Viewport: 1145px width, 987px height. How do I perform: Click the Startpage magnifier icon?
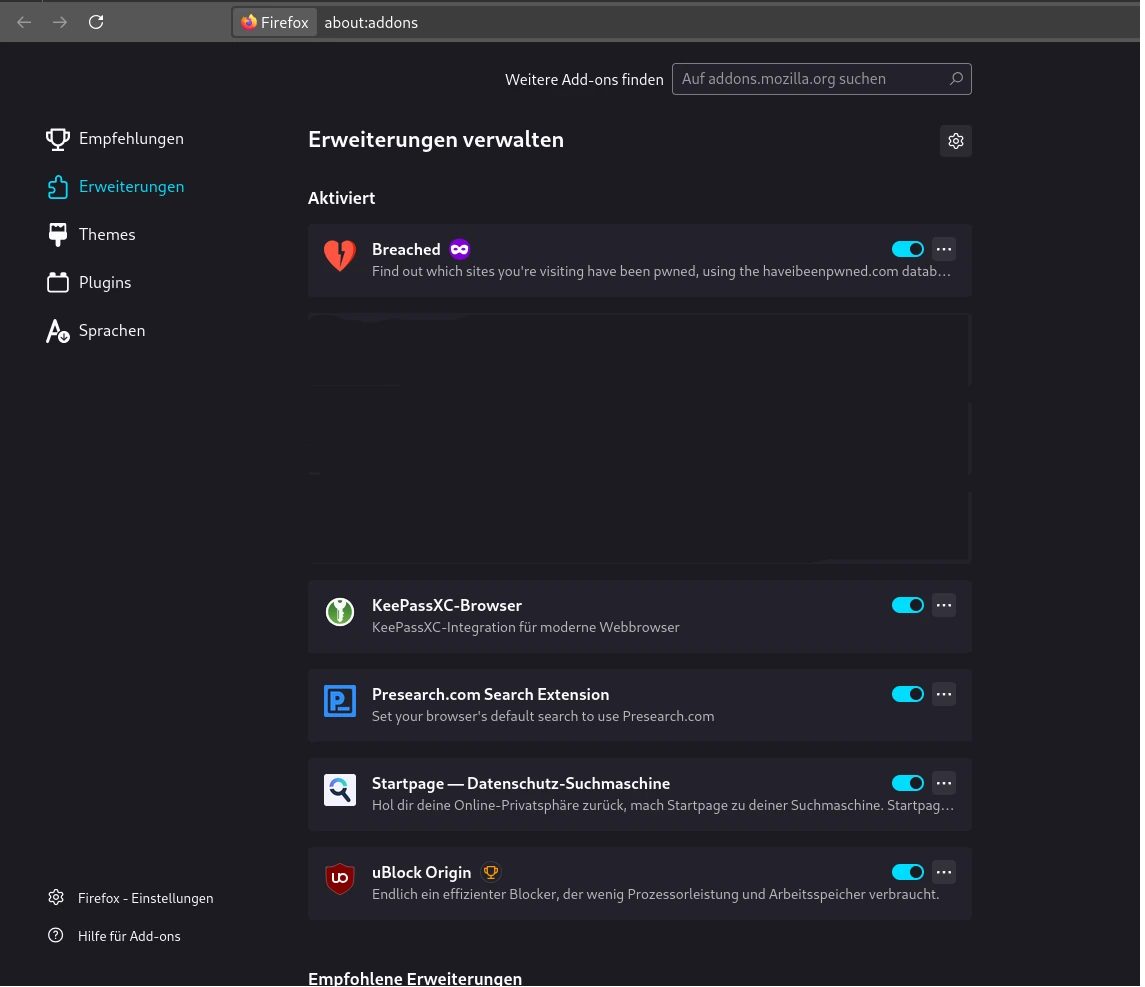[340, 790]
